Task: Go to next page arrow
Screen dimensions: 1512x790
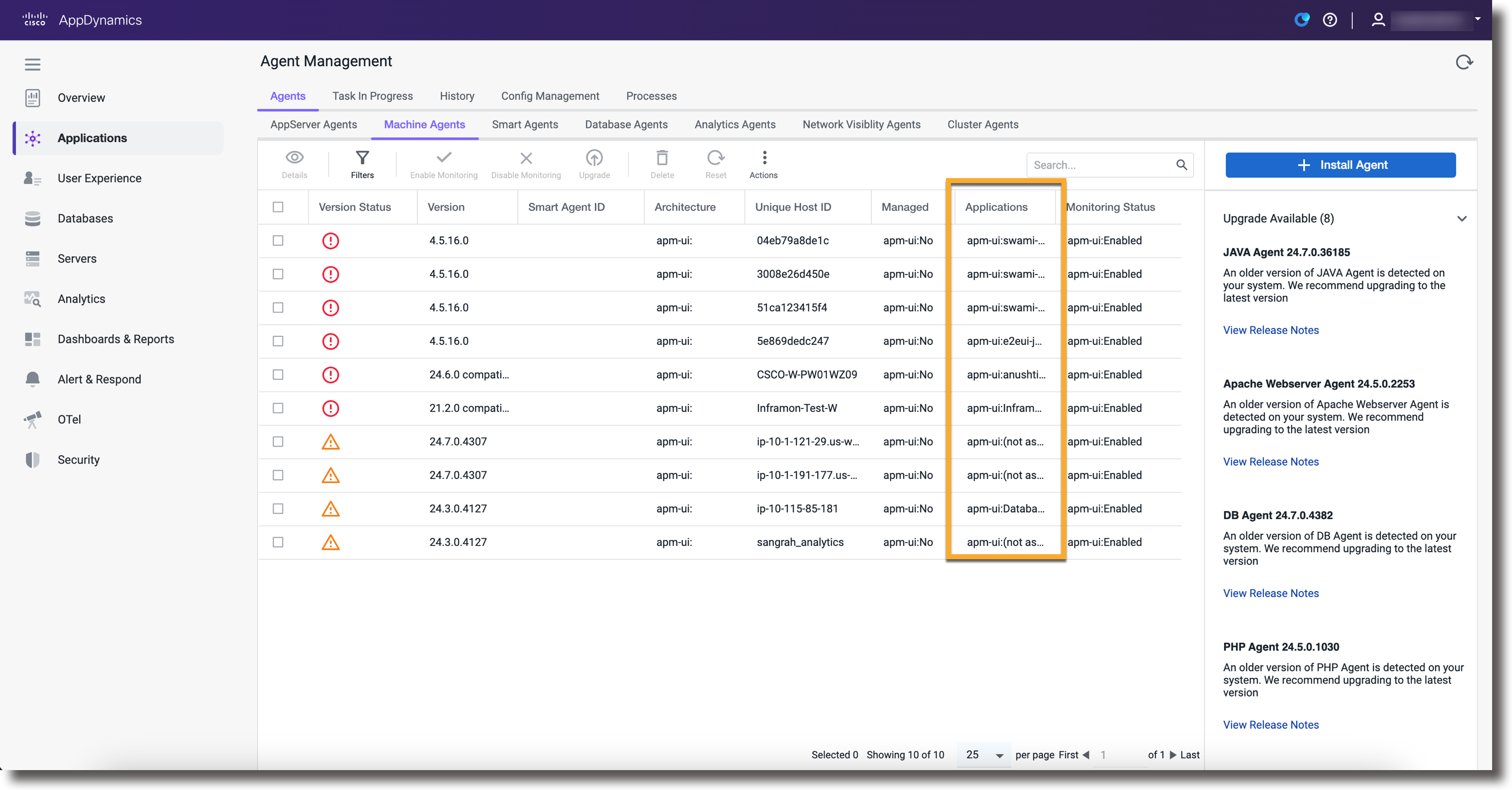Action: 1173,755
